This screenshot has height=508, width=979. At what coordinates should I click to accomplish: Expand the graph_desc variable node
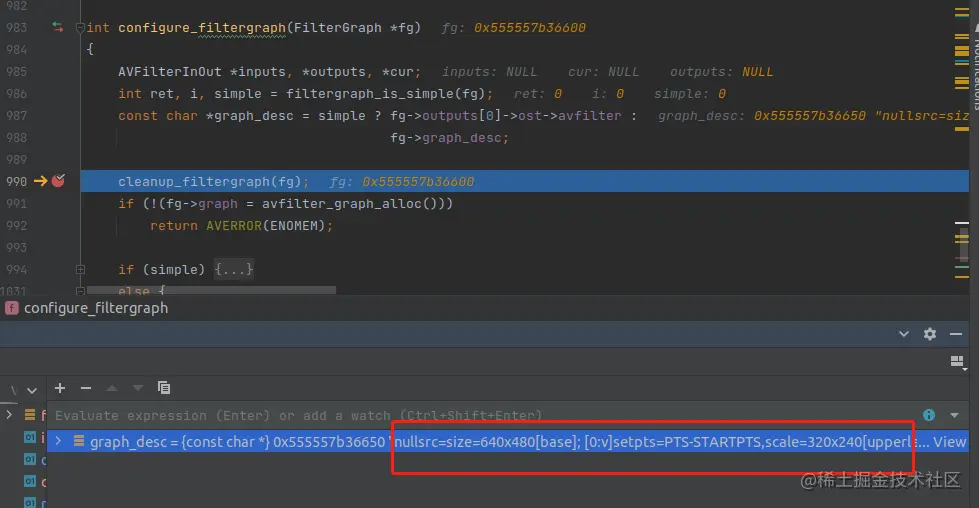(58, 441)
